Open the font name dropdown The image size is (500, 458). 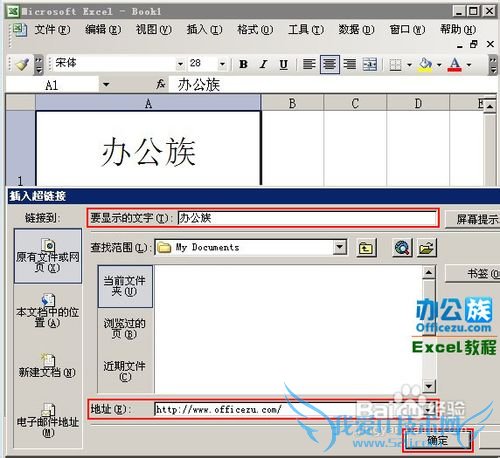click(180, 63)
